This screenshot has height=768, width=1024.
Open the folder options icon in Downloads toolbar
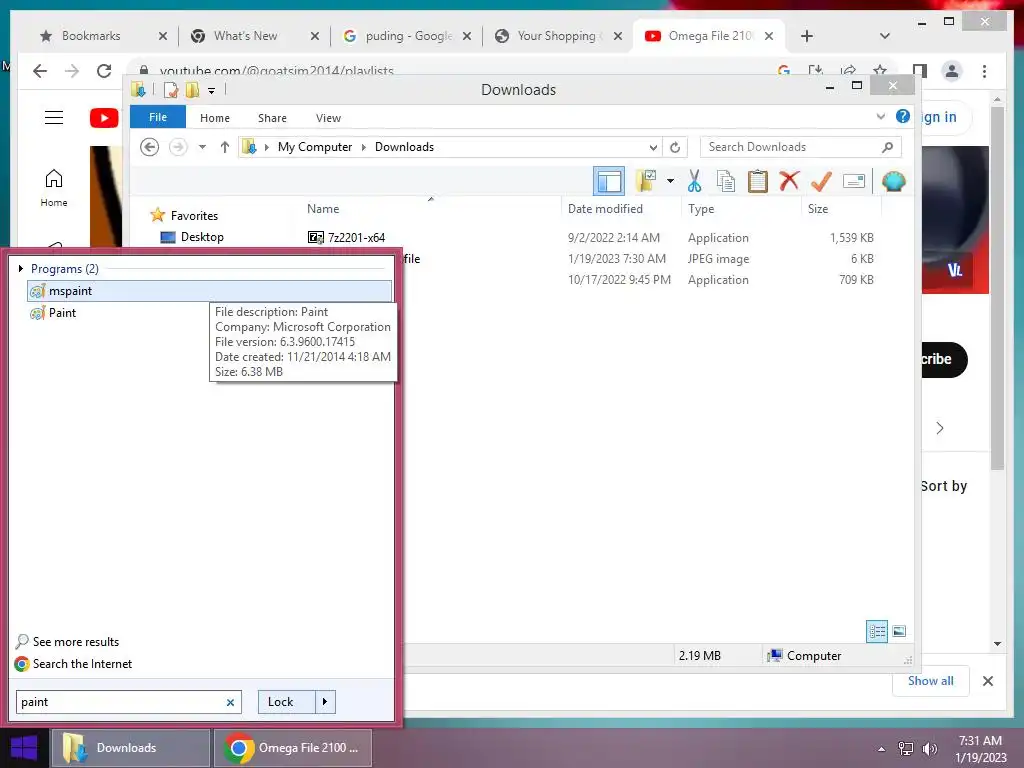646,181
